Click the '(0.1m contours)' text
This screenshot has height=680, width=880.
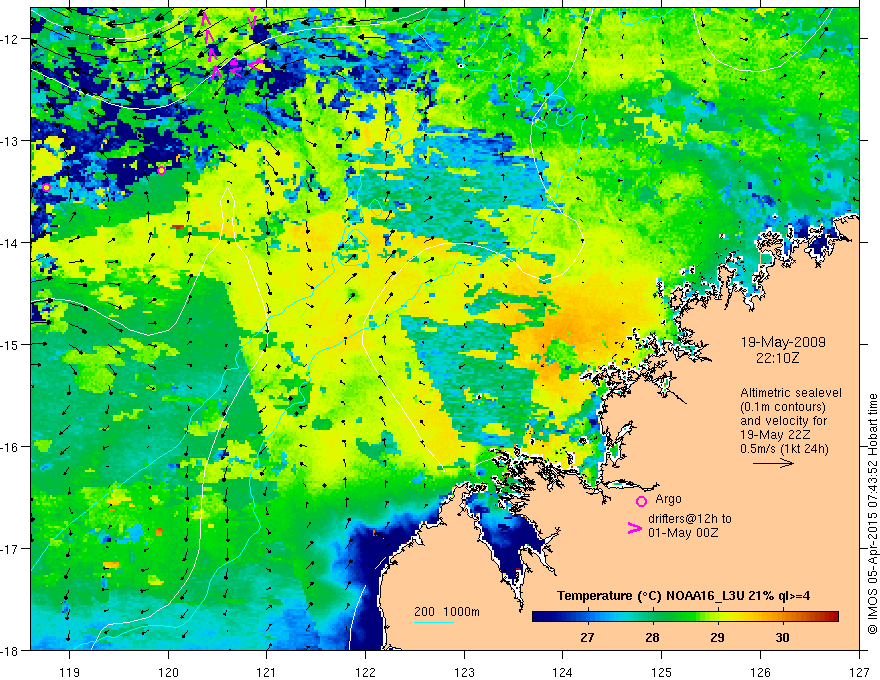[x=783, y=407]
